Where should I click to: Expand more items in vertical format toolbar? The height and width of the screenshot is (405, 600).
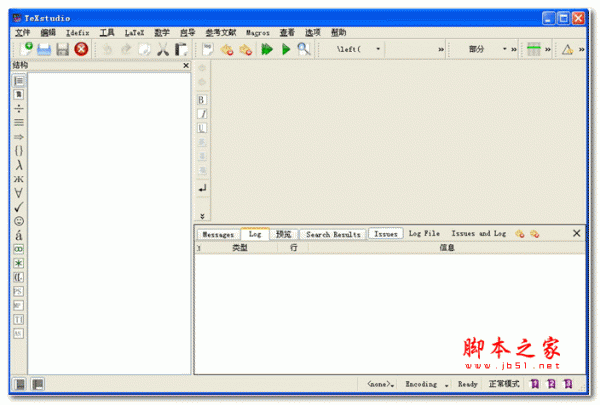click(202, 216)
